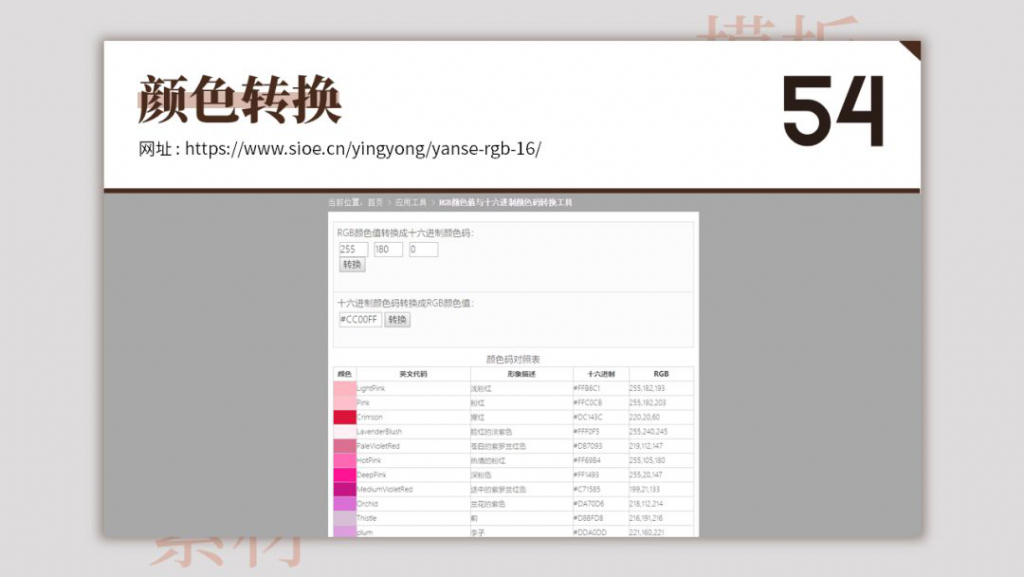Select the Crimson color swatch

(346, 417)
